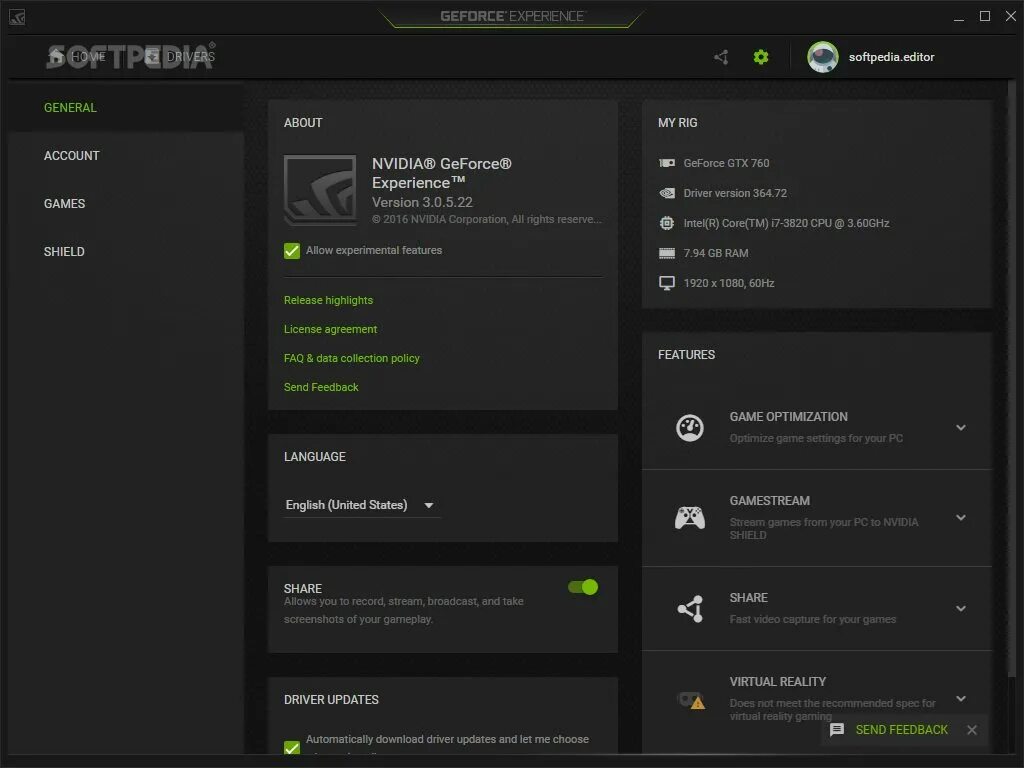Screen dimensions: 1024x768
Task: Click the feedback chat bubble icon
Action: (837, 730)
